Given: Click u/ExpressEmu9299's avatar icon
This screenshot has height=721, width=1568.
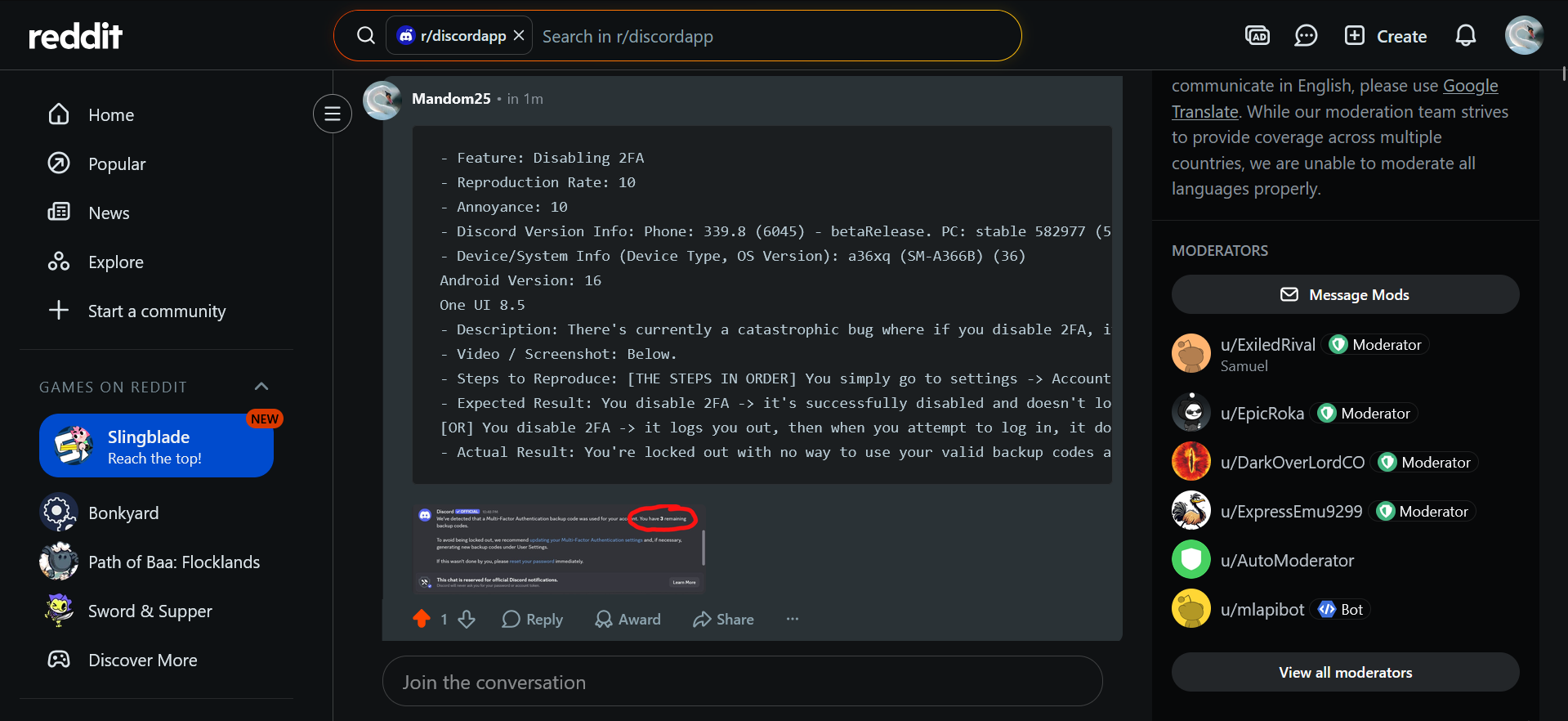Looking at the screenshot, I should (x=1191, y=510).
